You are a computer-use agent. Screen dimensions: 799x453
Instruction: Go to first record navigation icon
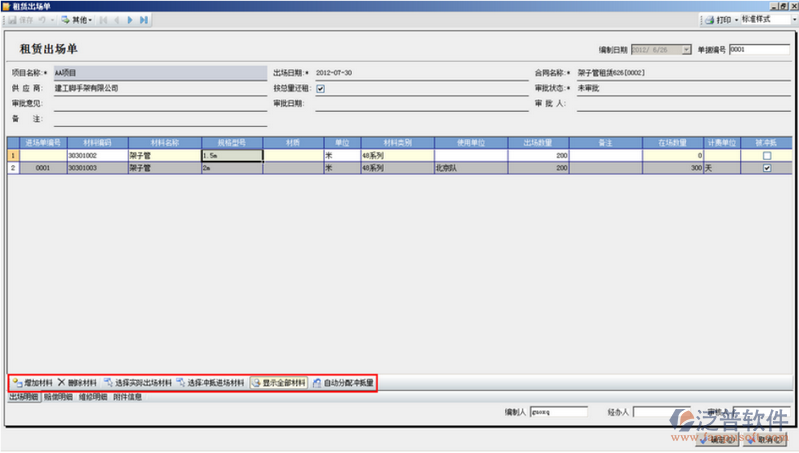point(103,20)
